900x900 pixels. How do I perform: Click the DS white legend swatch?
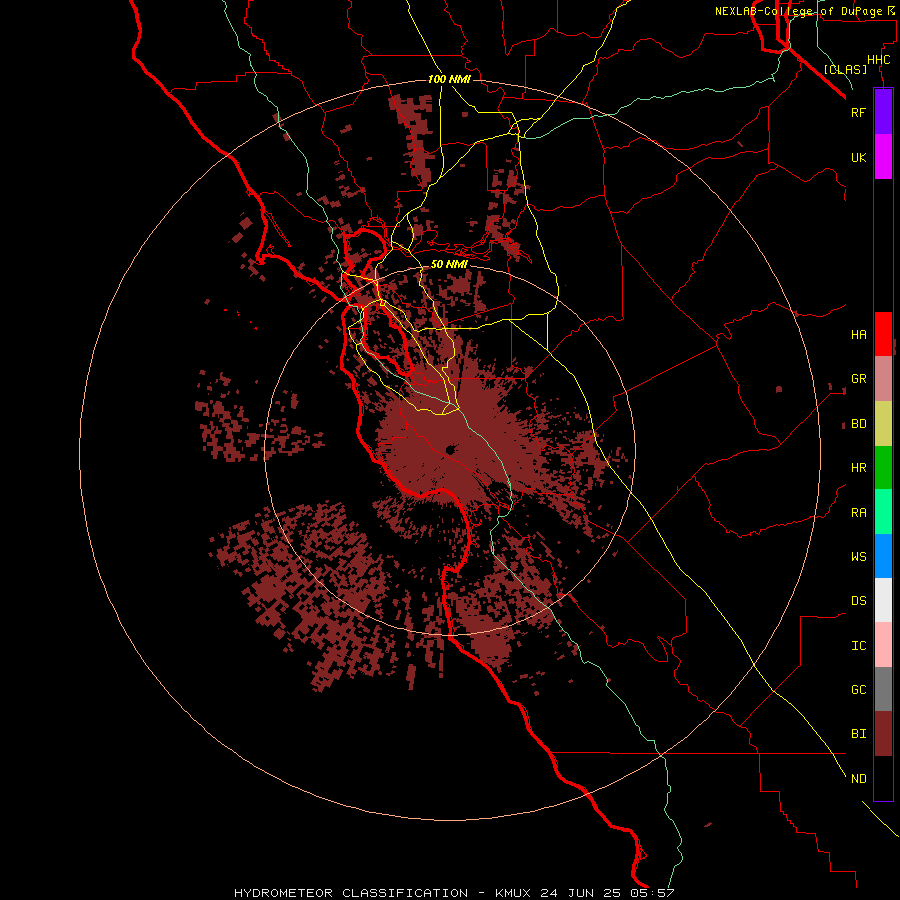883,600
